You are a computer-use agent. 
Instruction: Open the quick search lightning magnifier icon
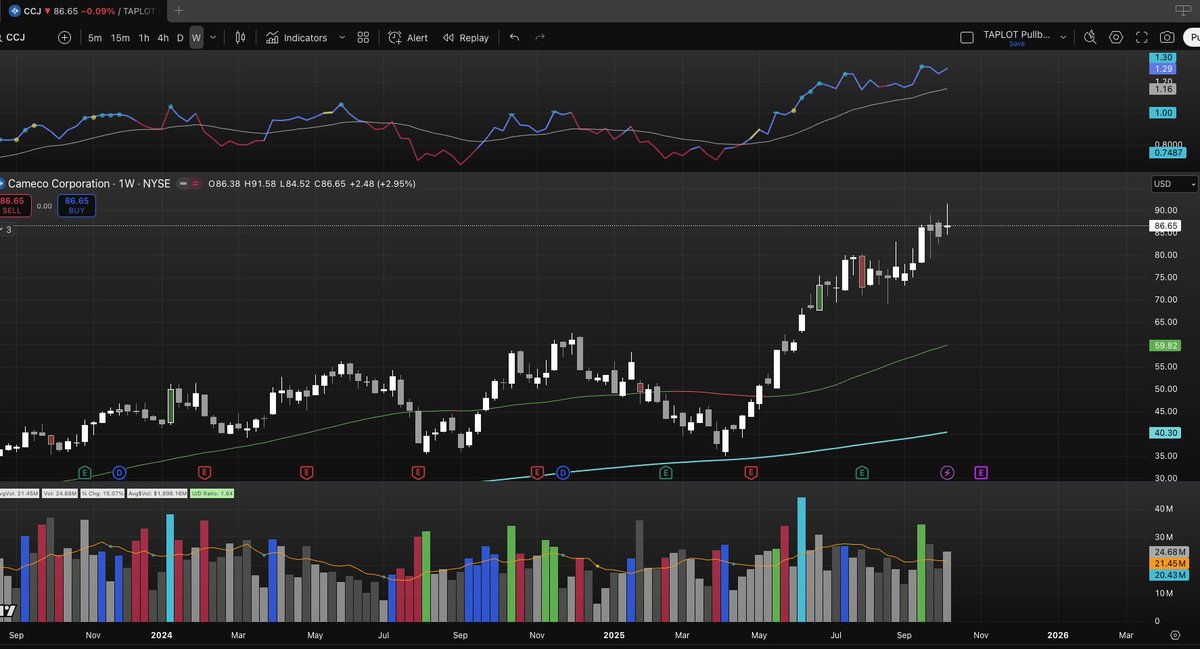coord(1090,37)
